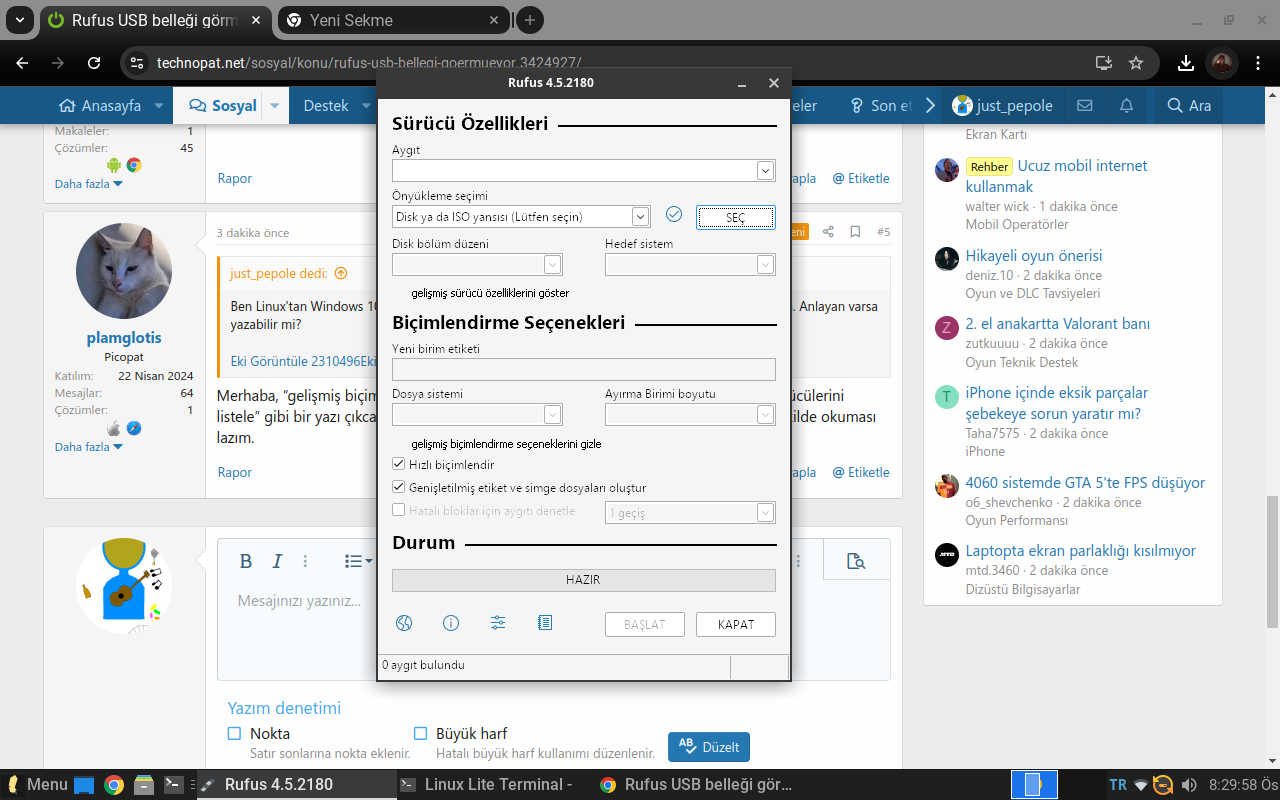Click Rapor link under plamglotis post
1280x800 pixels.
click(235, 473)
